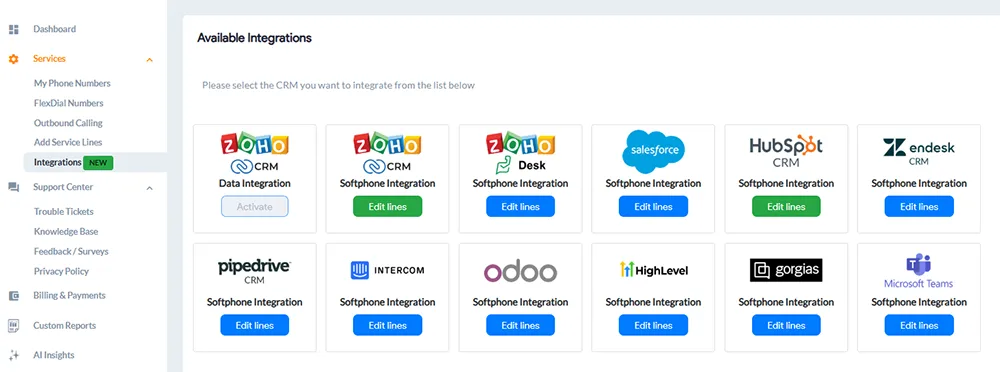1000x372 pixels.
Task: Click Edit lines under HubSpot CRM
Action: point(786,207)
